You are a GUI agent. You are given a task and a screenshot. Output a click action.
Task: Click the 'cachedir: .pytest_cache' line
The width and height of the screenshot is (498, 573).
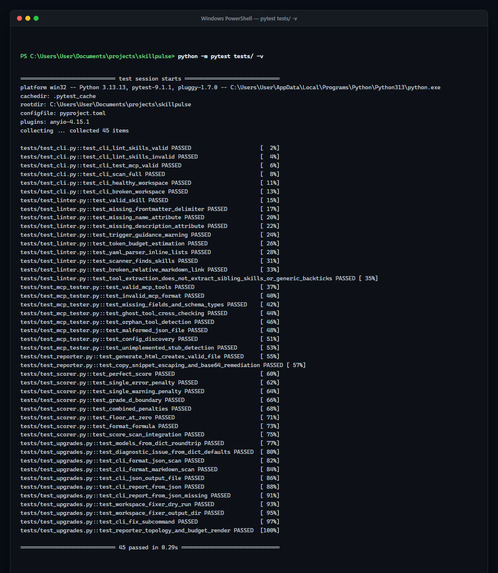click(58, 96)
